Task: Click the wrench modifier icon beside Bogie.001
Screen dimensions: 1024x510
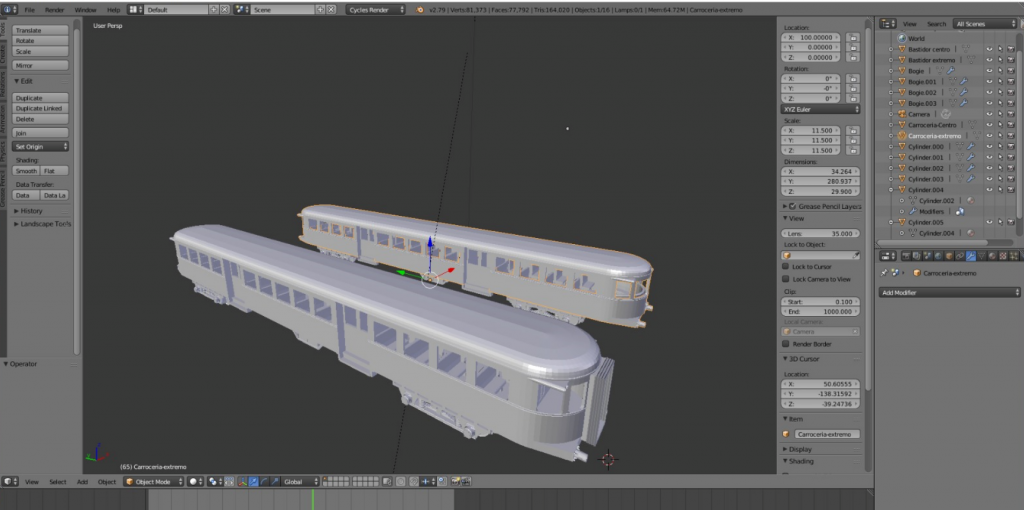Action: tap(962, 81)
